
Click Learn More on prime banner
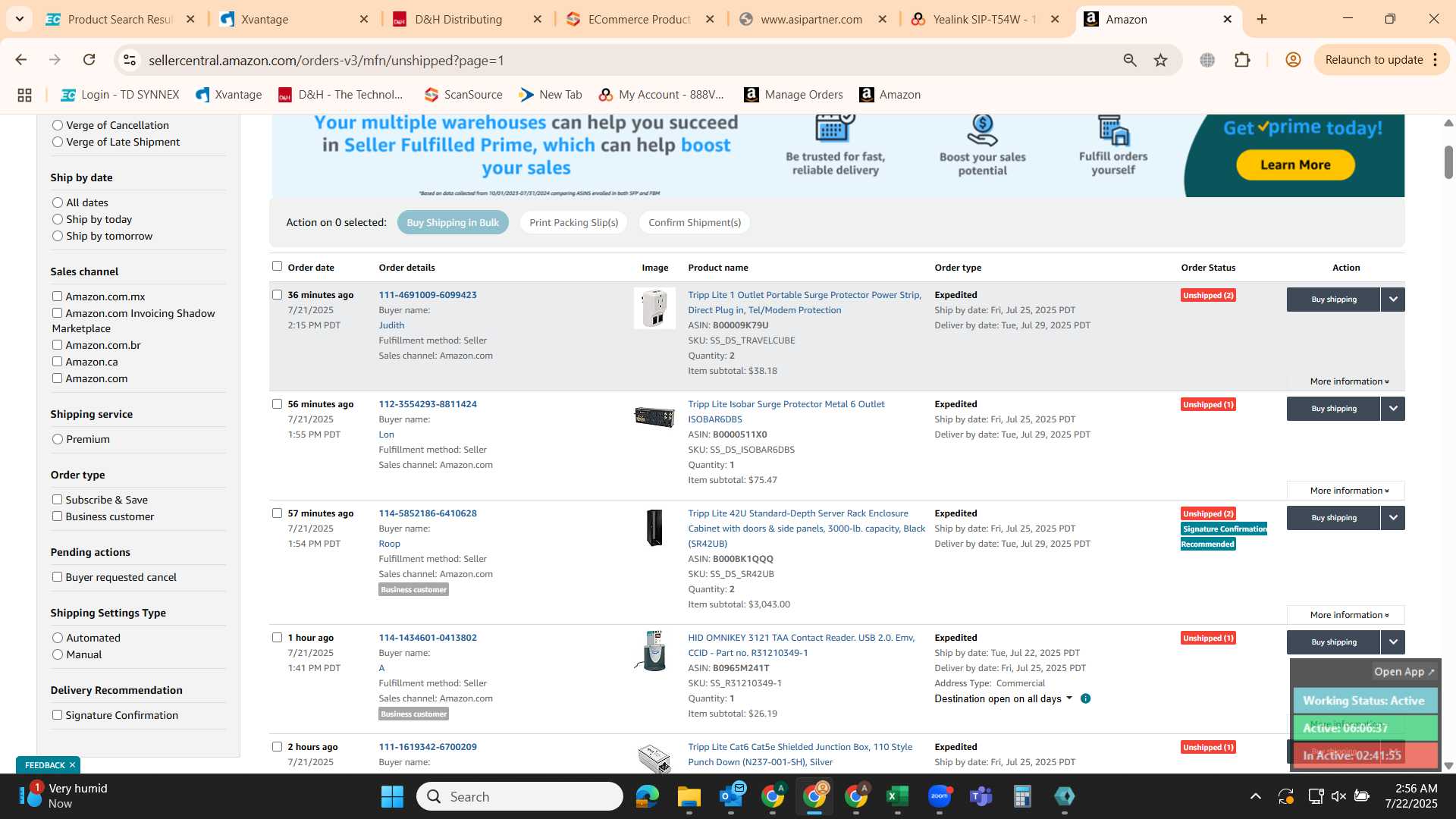(1295, 165)
